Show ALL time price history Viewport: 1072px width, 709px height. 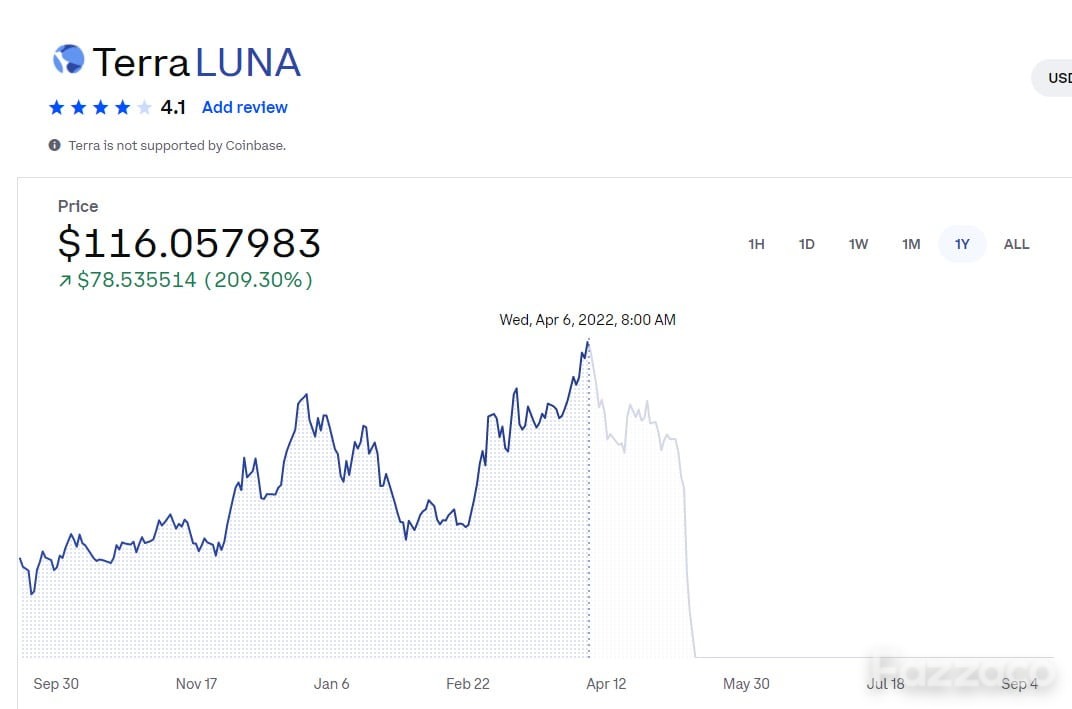point(1017,244)
